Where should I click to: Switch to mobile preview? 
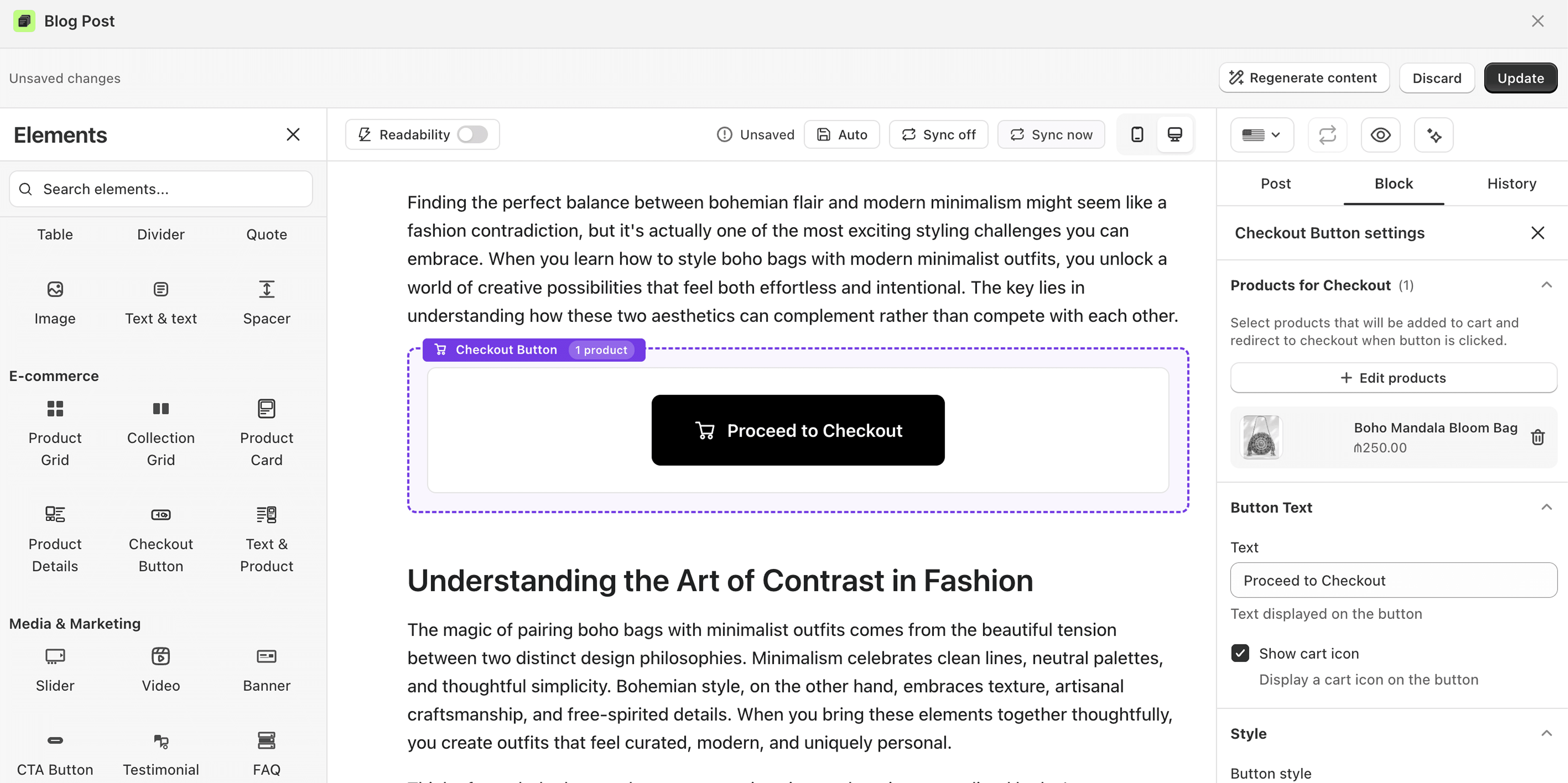[1137, 134]
